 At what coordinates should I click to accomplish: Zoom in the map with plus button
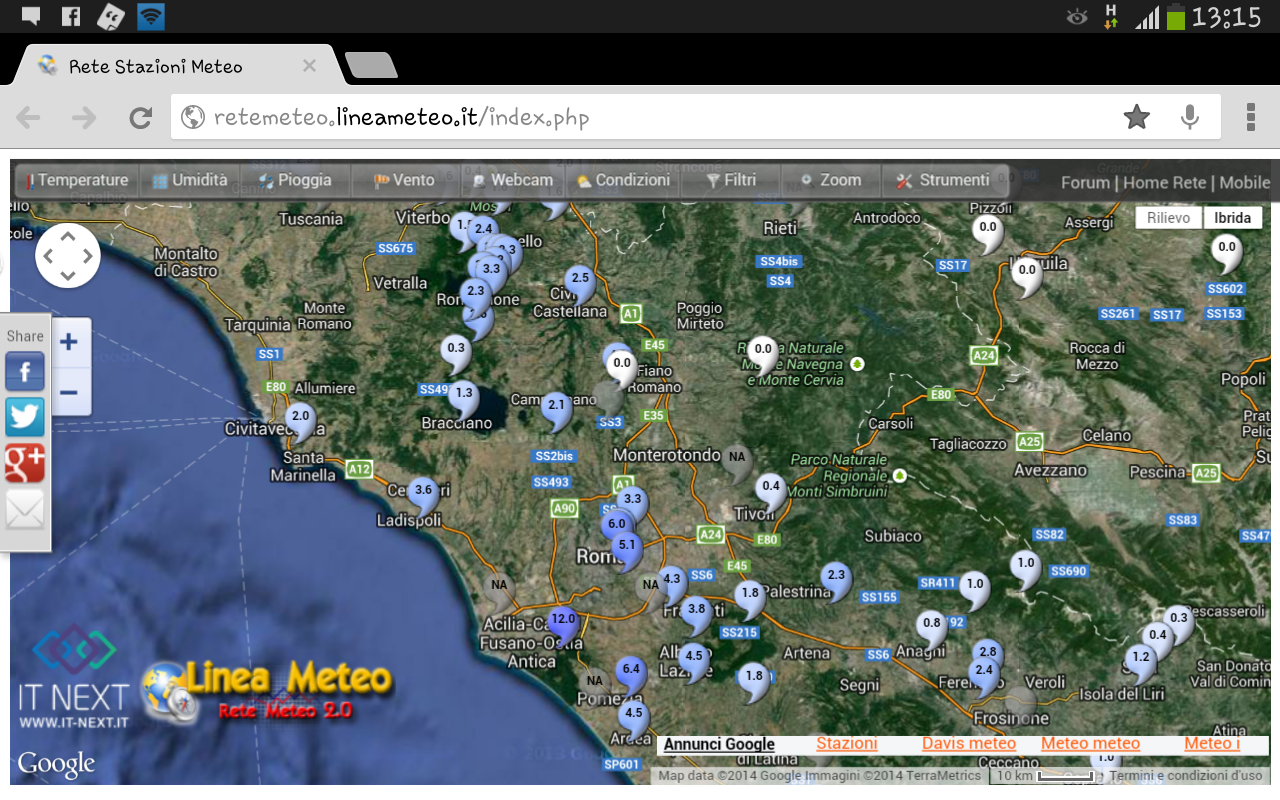coord(69,342)
